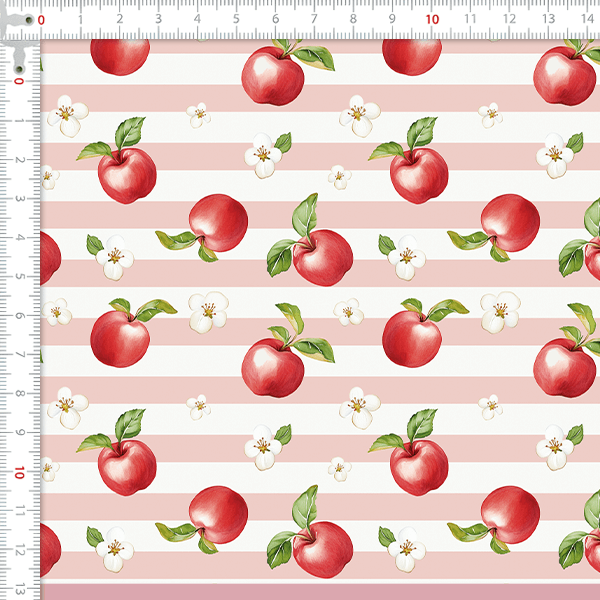Click the dusty rose band along the bottom edge
Screen dimensions: 600x600
[320, 592]
